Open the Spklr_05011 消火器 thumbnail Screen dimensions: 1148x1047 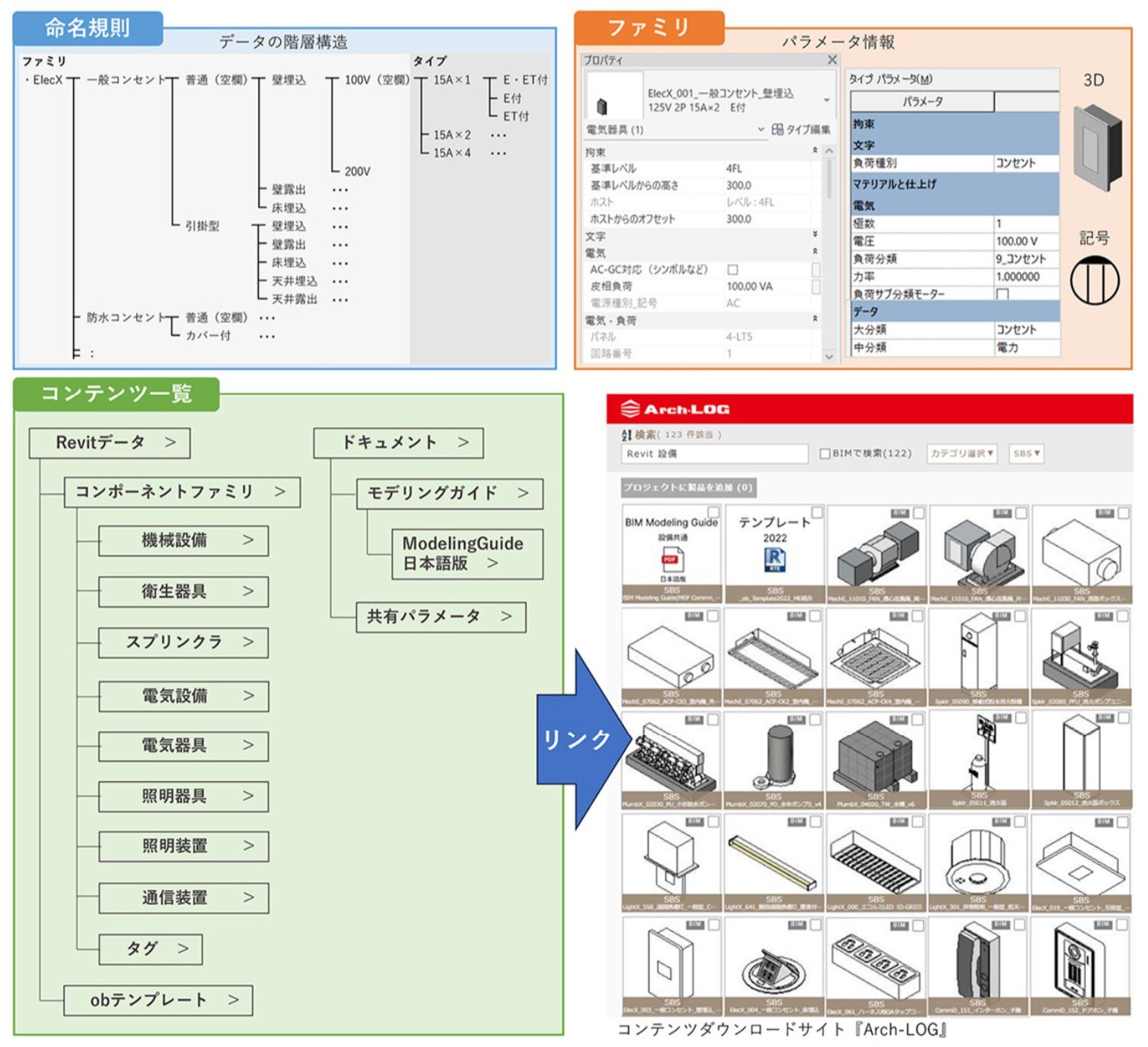tap(979, 760)
